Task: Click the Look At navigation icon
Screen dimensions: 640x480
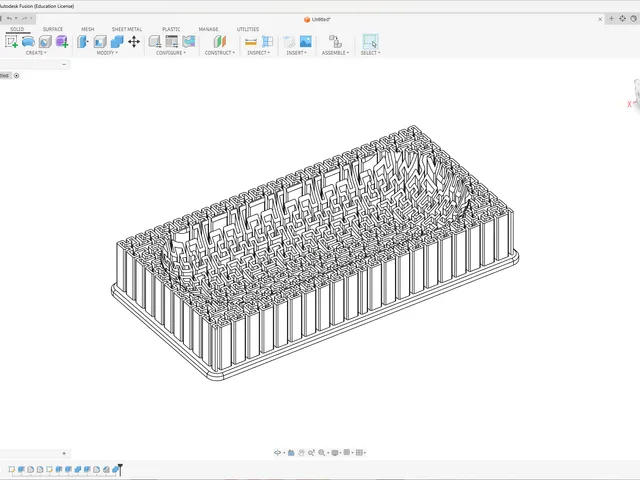Action: [291, 453]
